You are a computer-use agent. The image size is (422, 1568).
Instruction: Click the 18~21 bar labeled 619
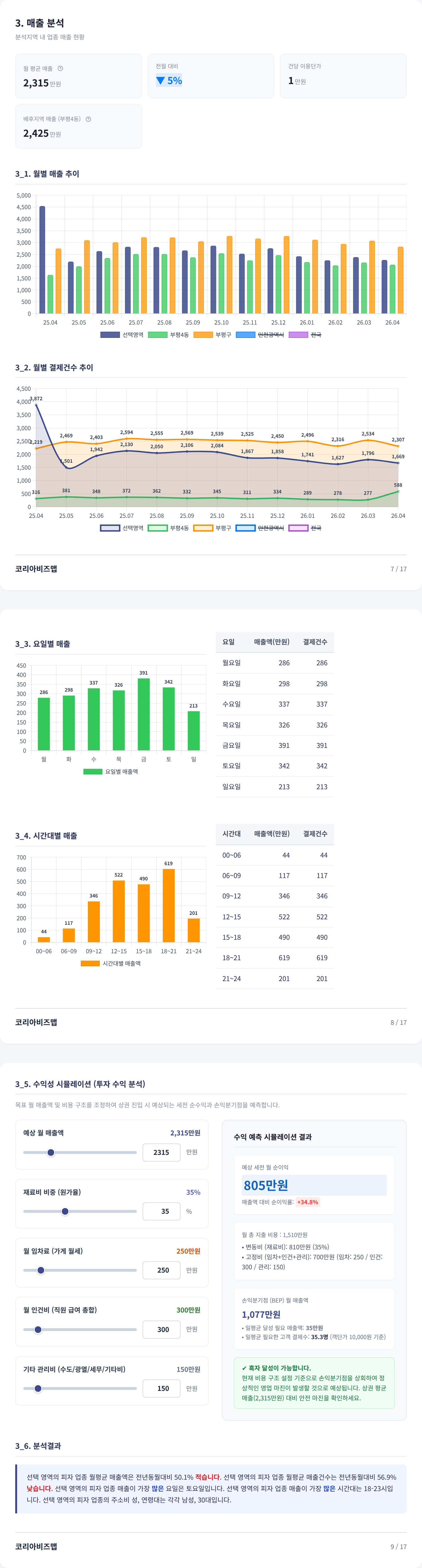(x=169, y=906)
